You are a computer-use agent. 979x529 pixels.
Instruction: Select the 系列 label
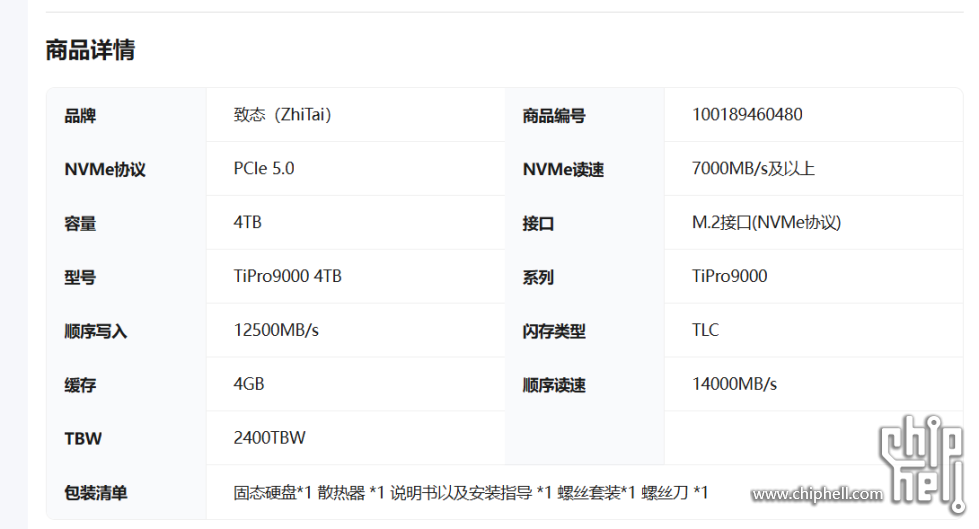click(538, 277)
